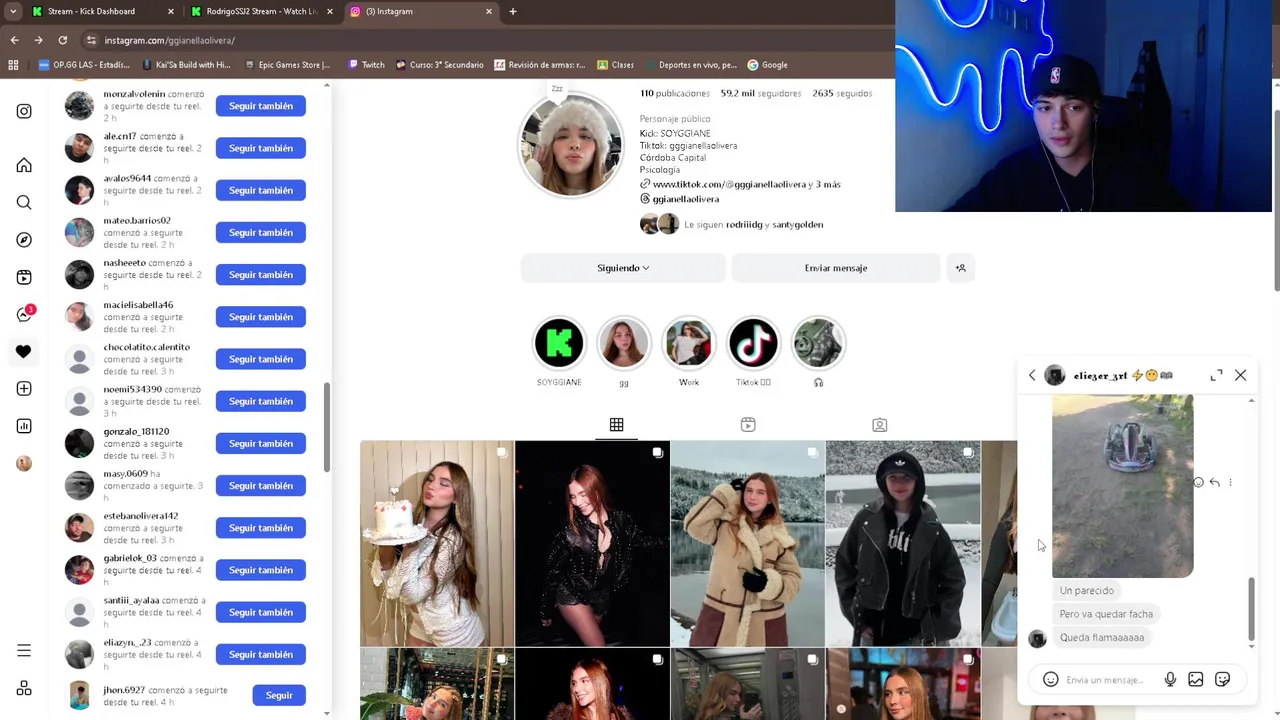The height and width of the screenshot is (720, 1280).
Task: Open Explore compass icon in sidebar
Action: (24, 240)
